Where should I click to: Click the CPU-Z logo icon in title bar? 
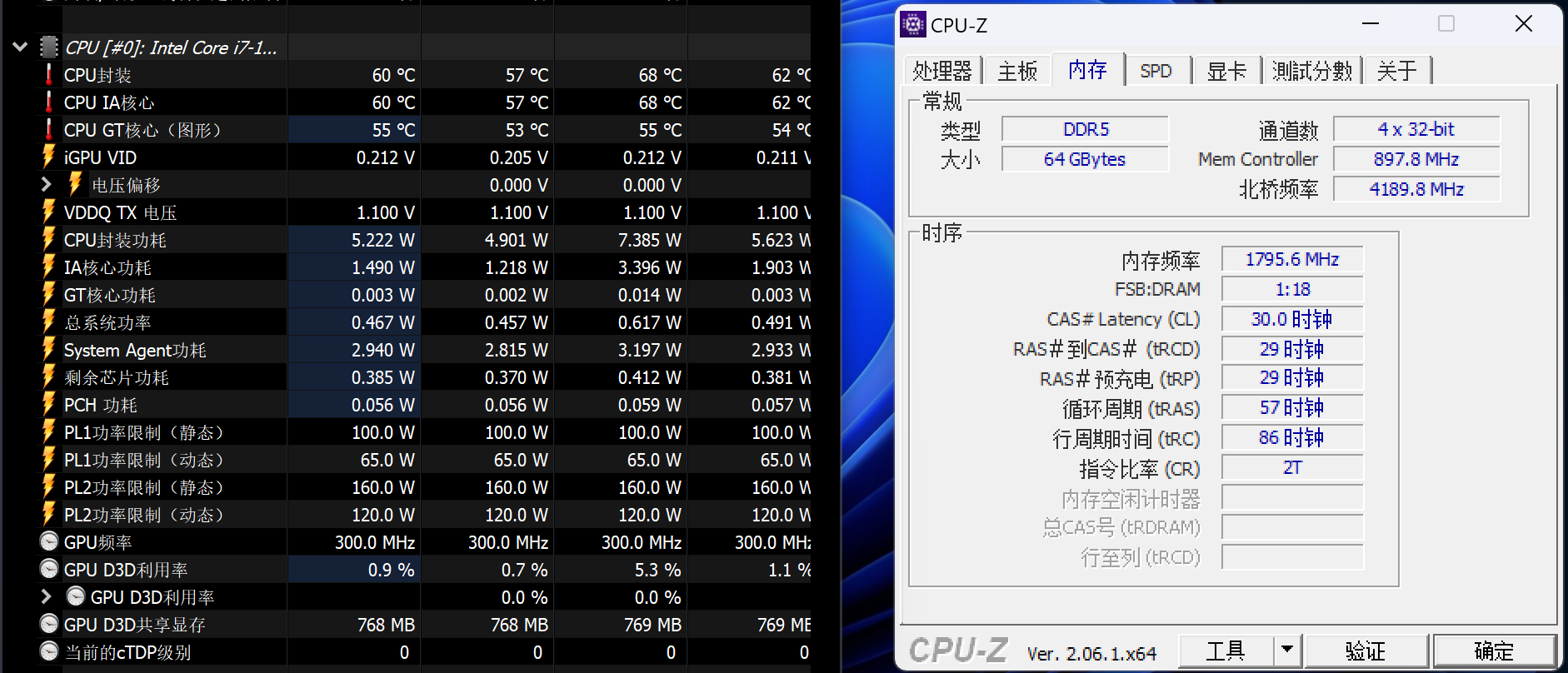pos(913,25)
